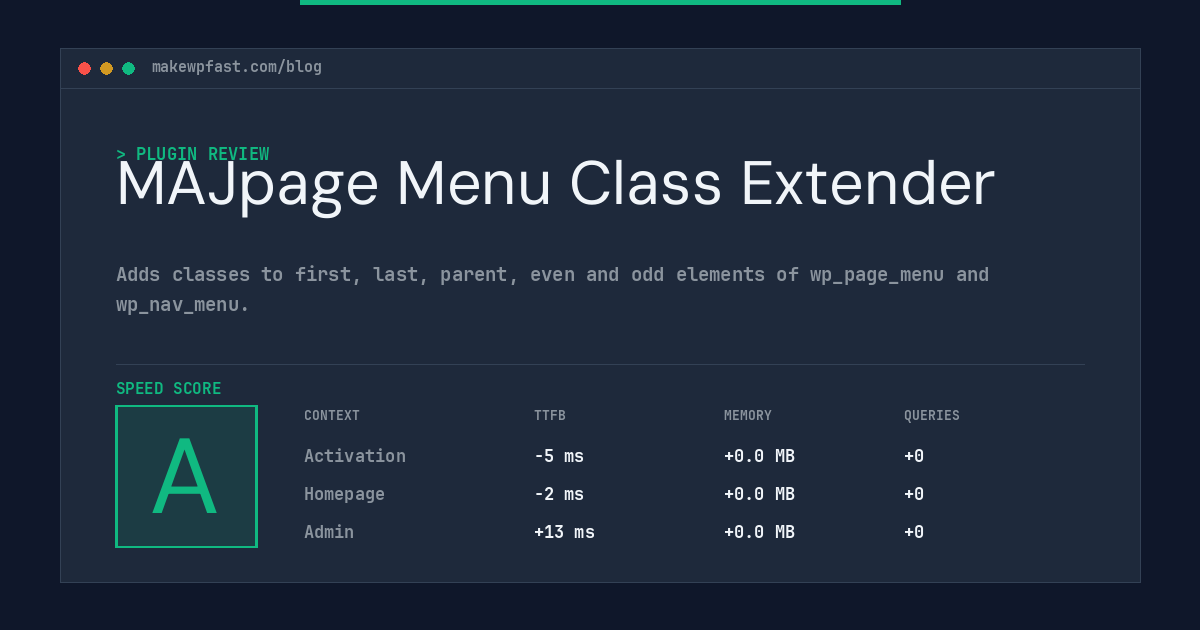The width and height of the screenshot is (1200, 630).
Task: Click the grade A score badge
Action: tap(187, 476)
